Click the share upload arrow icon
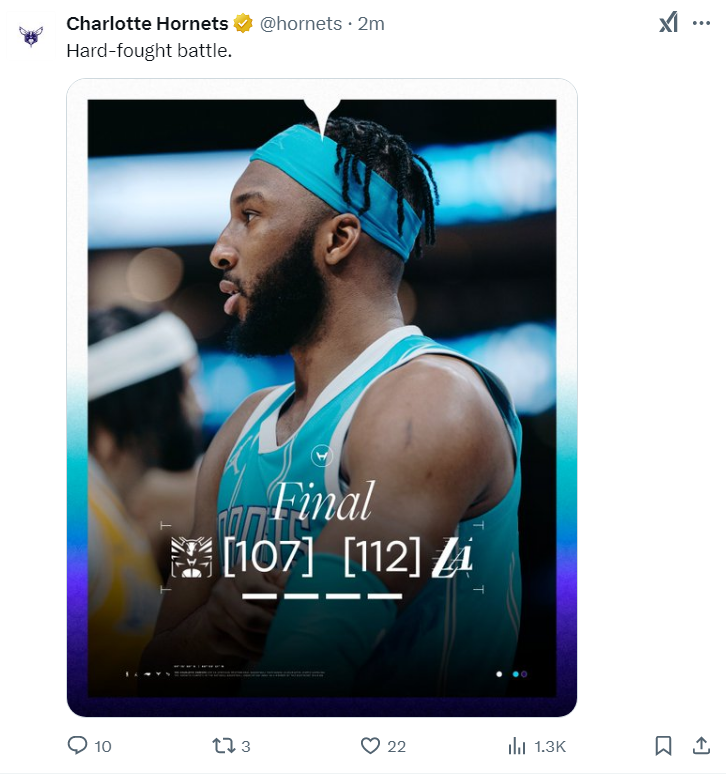The width and height of the screenshot is (726, 774). (700, 745)
